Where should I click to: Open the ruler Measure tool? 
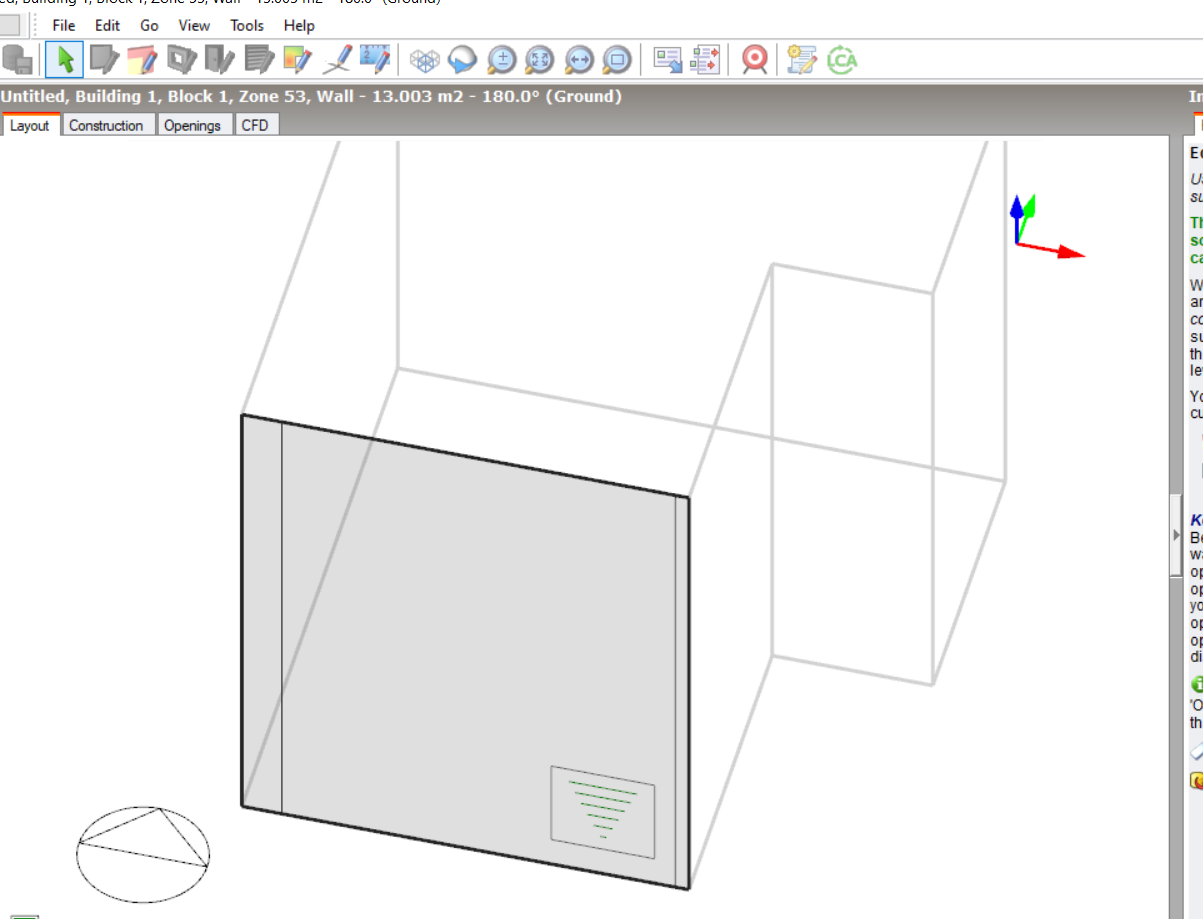[375, 60]
